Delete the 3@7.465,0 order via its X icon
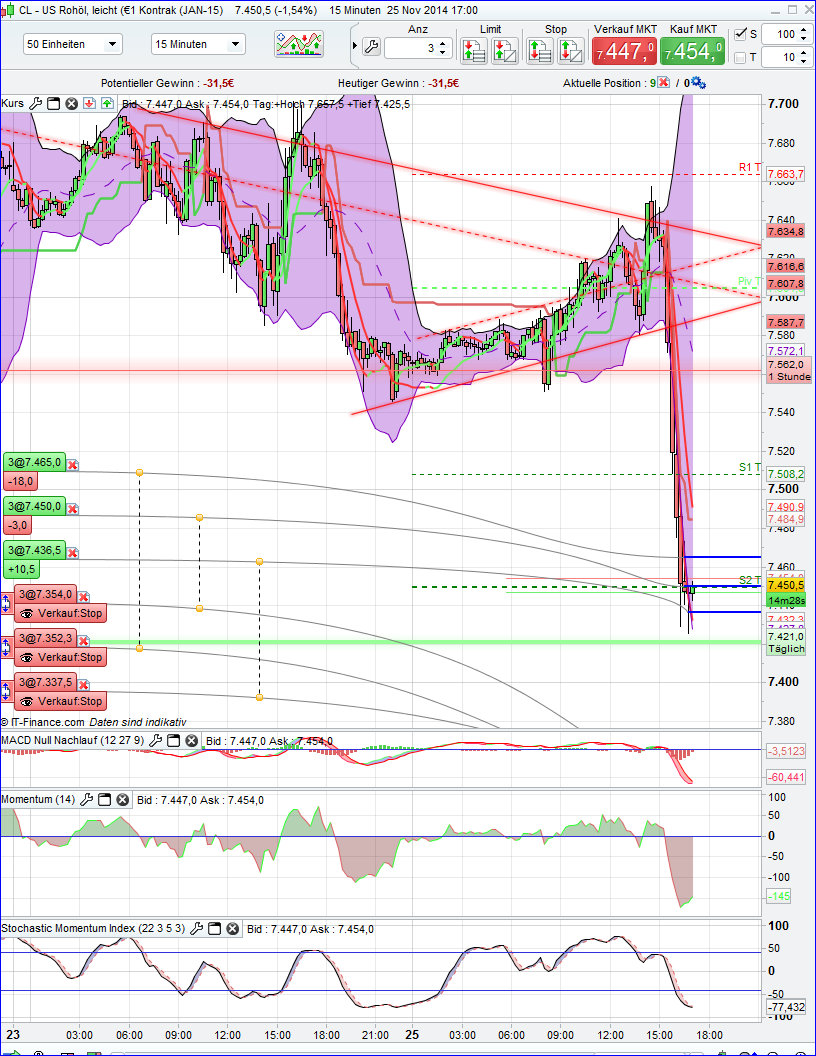The width and height of the screenshot is (816, 1056). click(72, 465)
